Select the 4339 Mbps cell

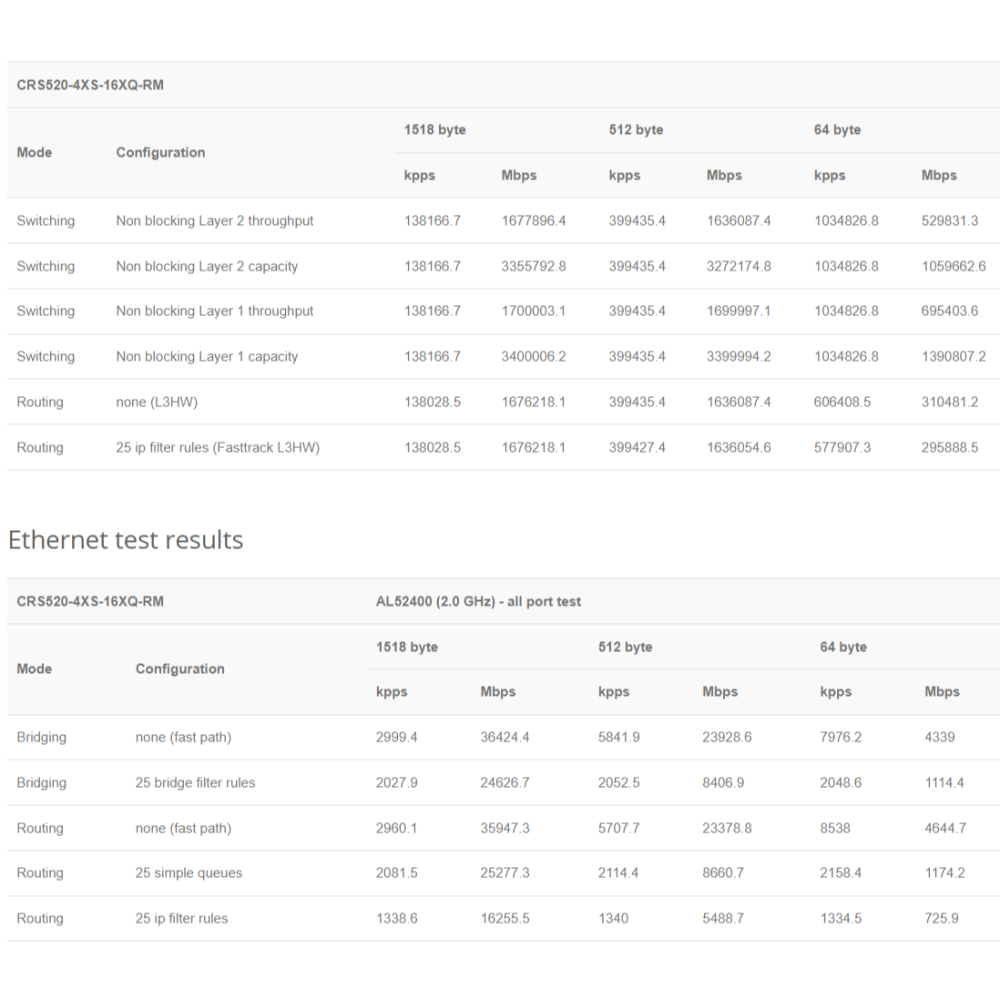pyautogui.click(x=939, y=737)
